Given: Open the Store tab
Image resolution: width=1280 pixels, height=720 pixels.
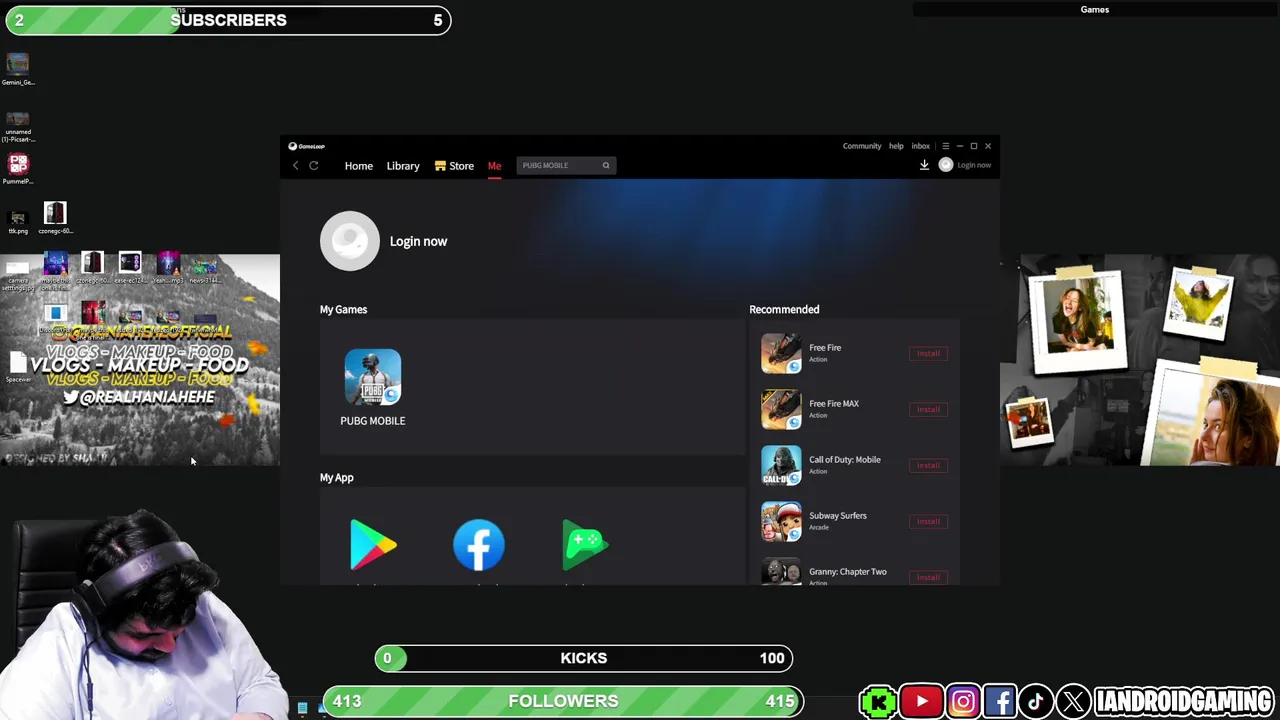Looking at the screenshot, I should tap(454, 166).
